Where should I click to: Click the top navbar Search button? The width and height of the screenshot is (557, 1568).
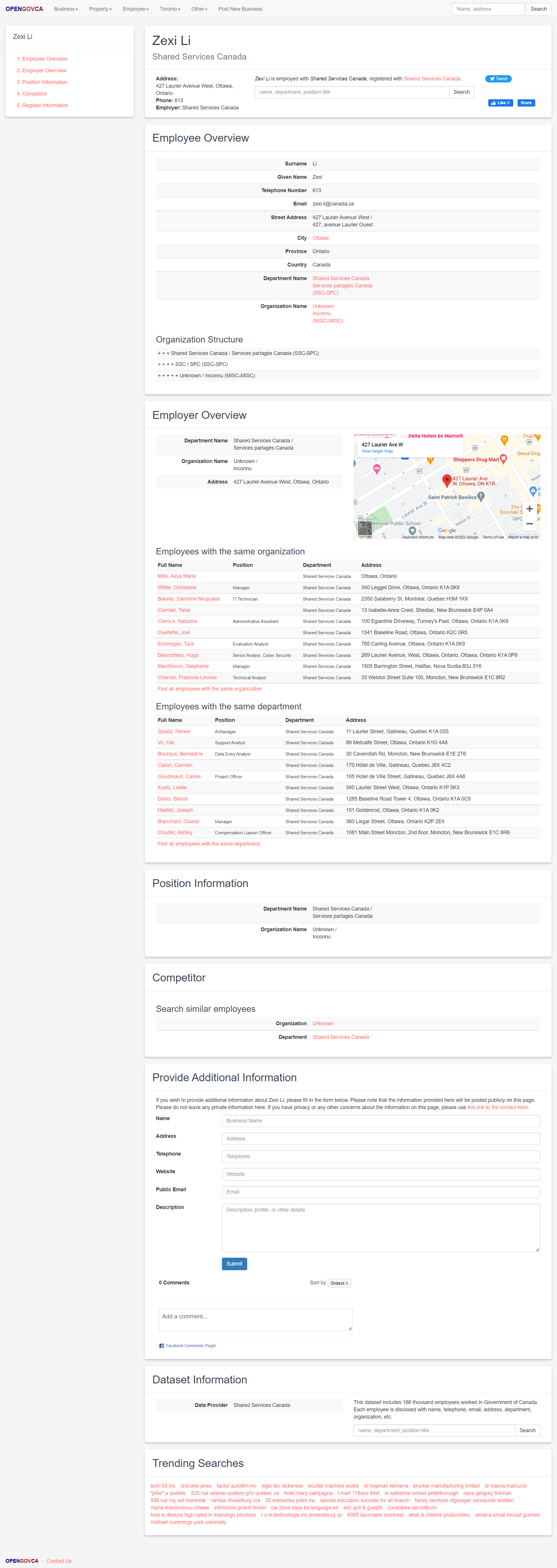[538, 9]
